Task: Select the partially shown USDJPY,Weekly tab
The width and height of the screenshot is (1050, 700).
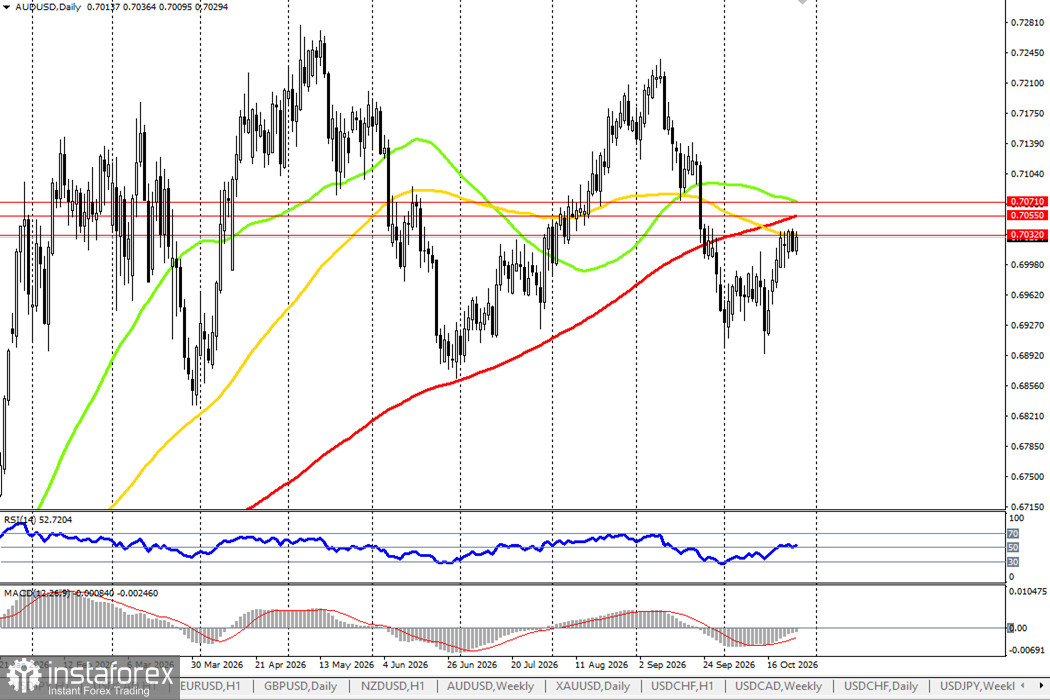Action: click(977, 686)
